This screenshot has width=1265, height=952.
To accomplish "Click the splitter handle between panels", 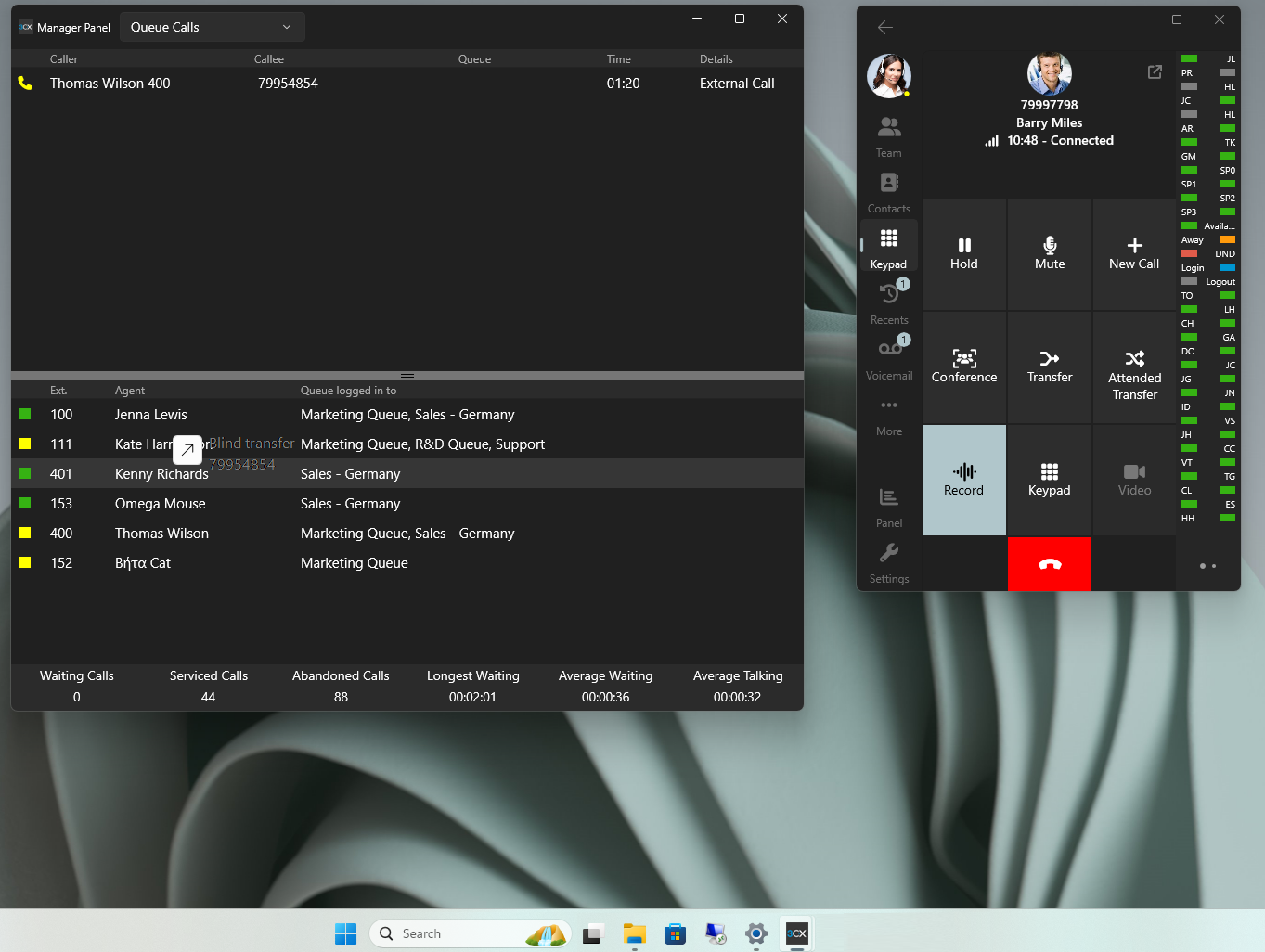I will 407,376.
